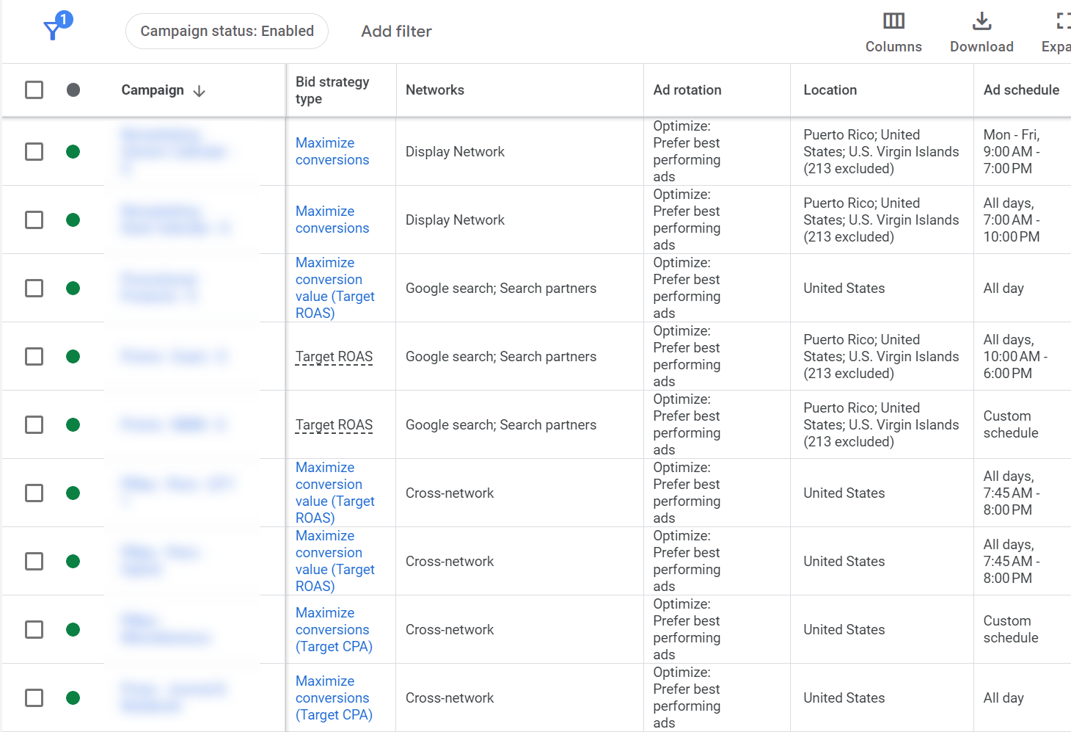Click green status dot of last All day row
This screenshot has width=1071, height=732.
73,698
